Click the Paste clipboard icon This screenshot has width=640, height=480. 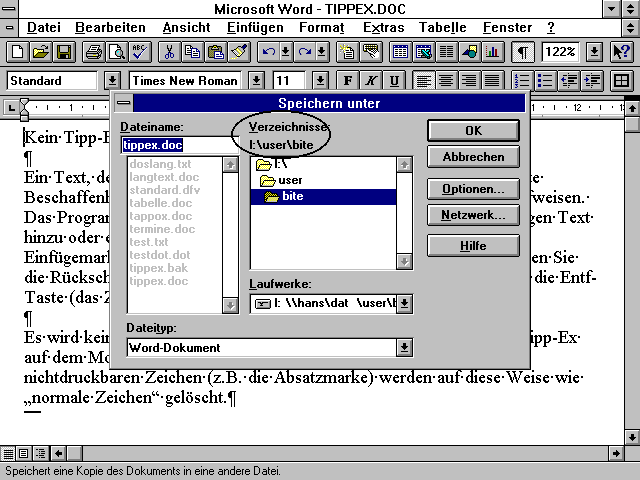click(216, 52)
